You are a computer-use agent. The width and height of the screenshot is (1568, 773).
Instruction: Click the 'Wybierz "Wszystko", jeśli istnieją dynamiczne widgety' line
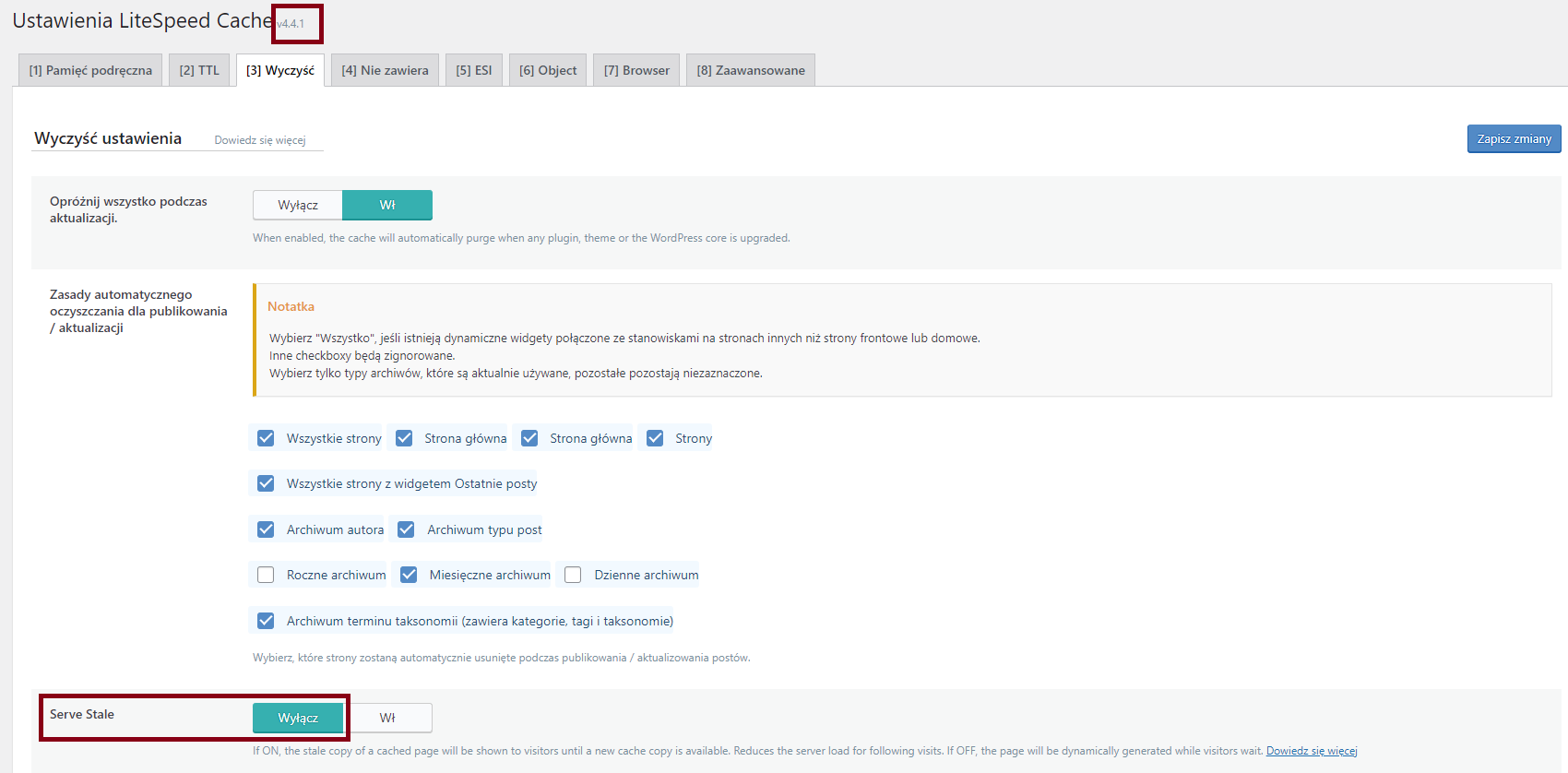pos(624,338)
